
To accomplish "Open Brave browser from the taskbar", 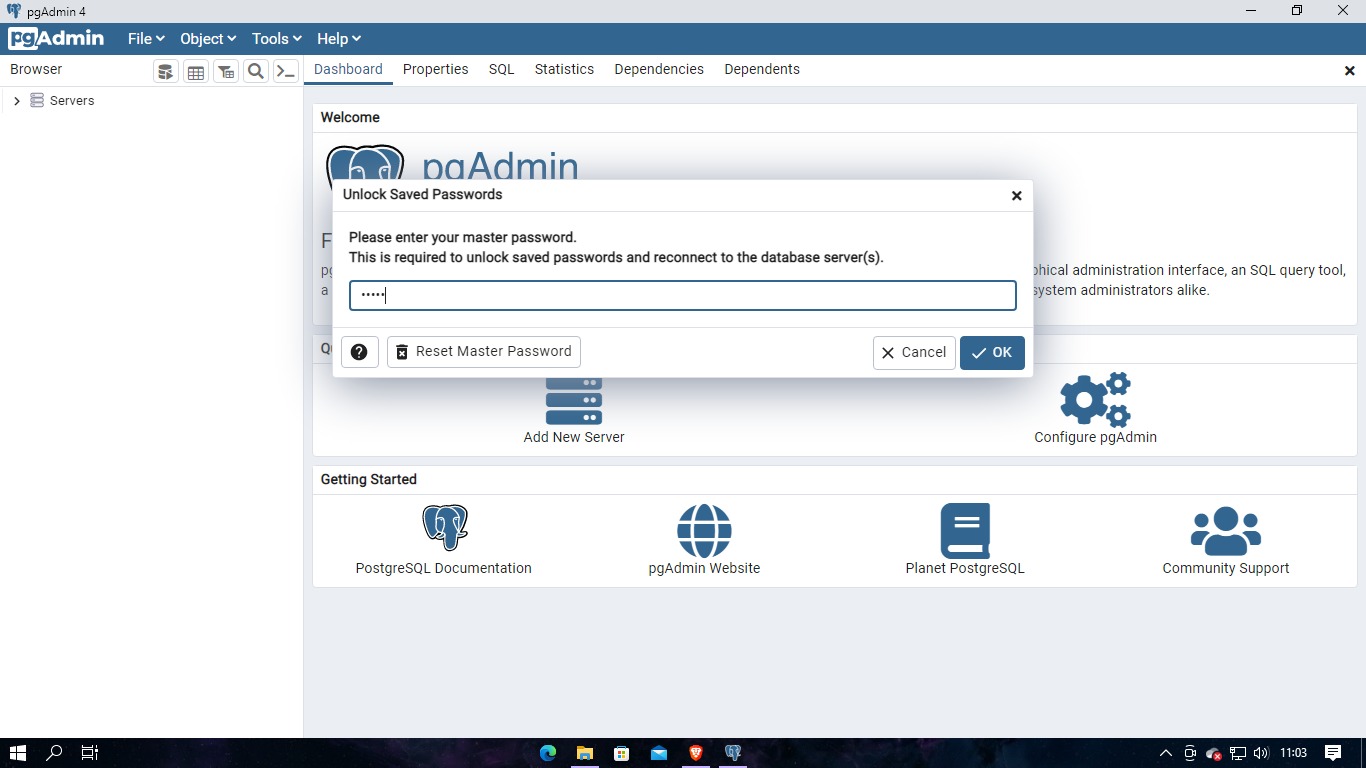I will (x=696, y=753).
